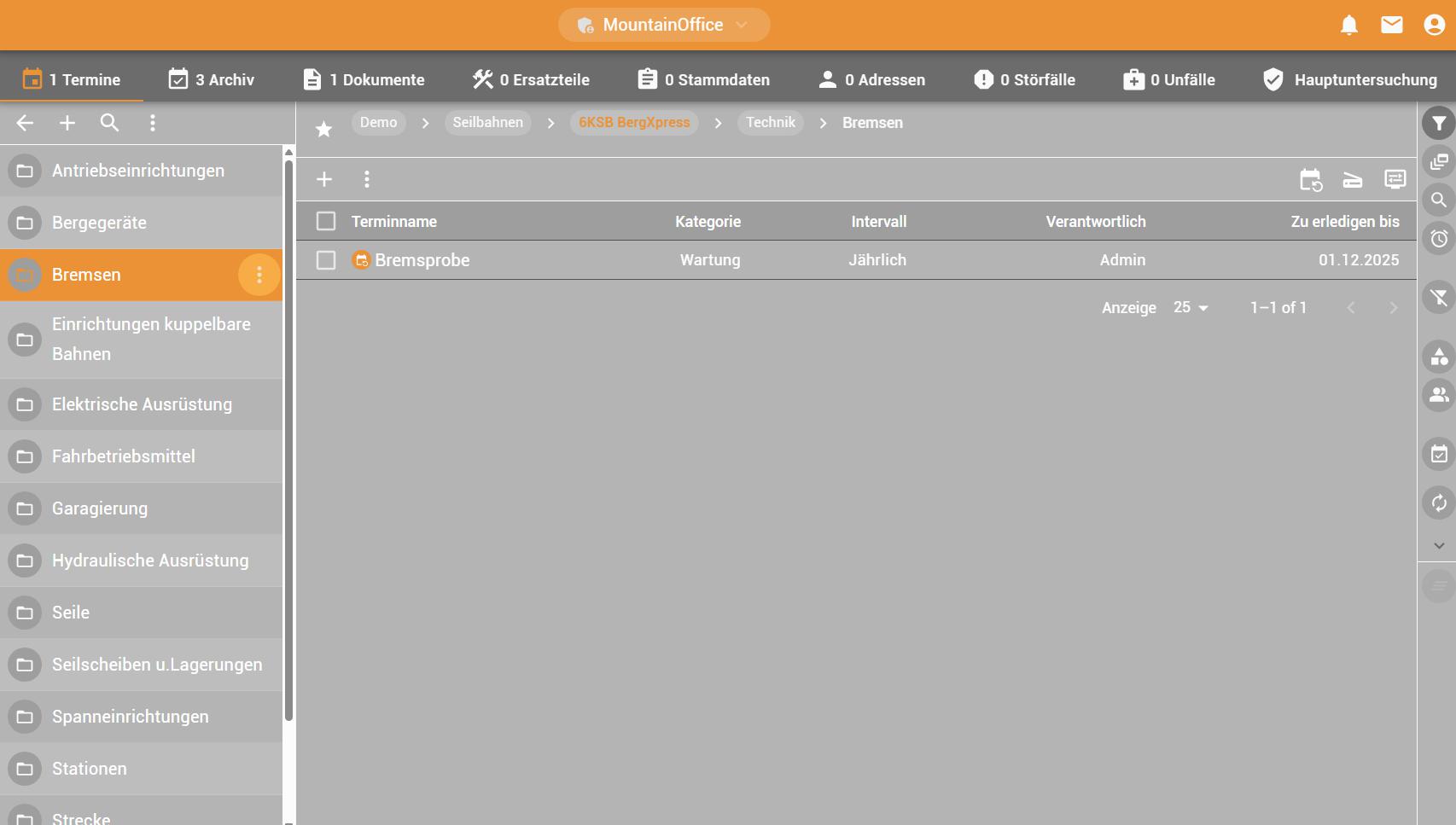Sort by Terminname column header

[x=394, y=222]
